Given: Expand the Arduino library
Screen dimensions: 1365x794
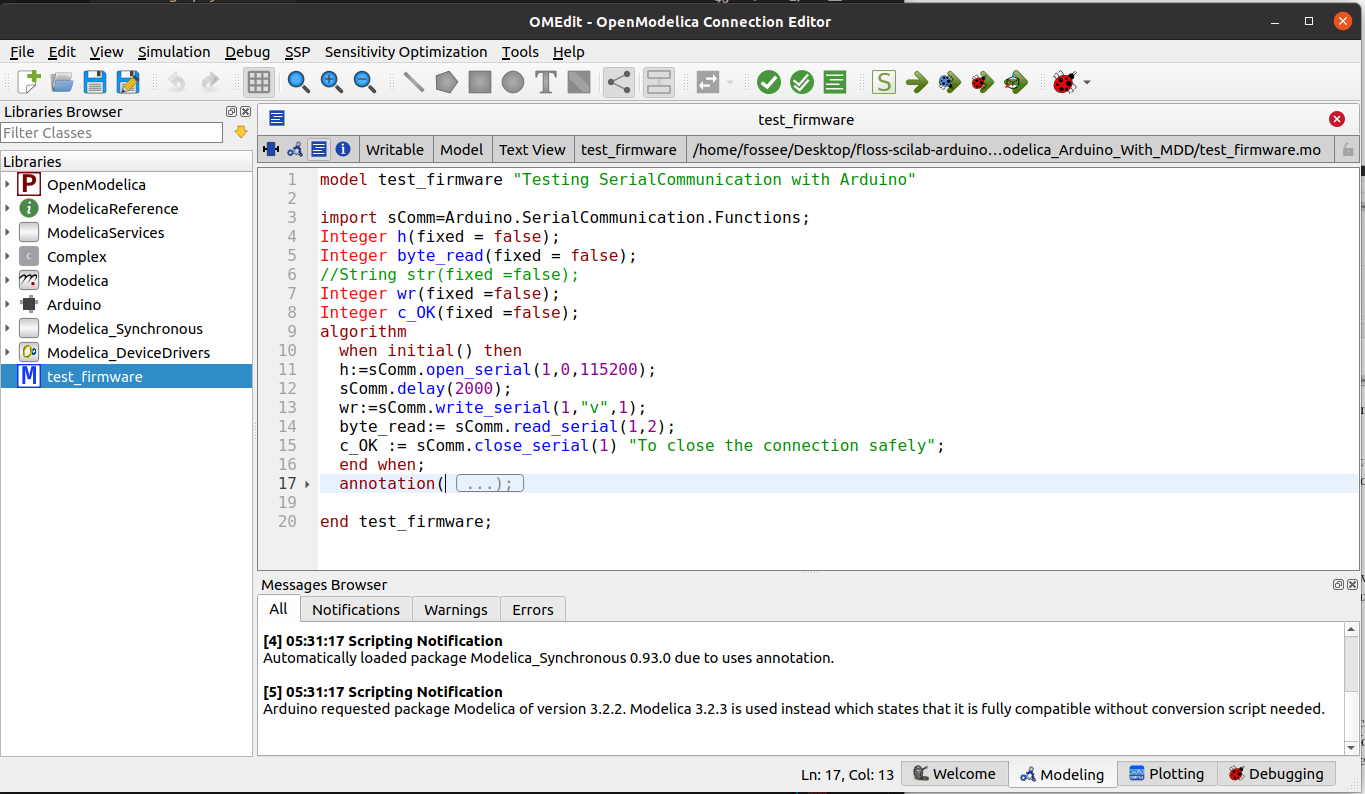Looking at the screenshot, I should 7,304.
